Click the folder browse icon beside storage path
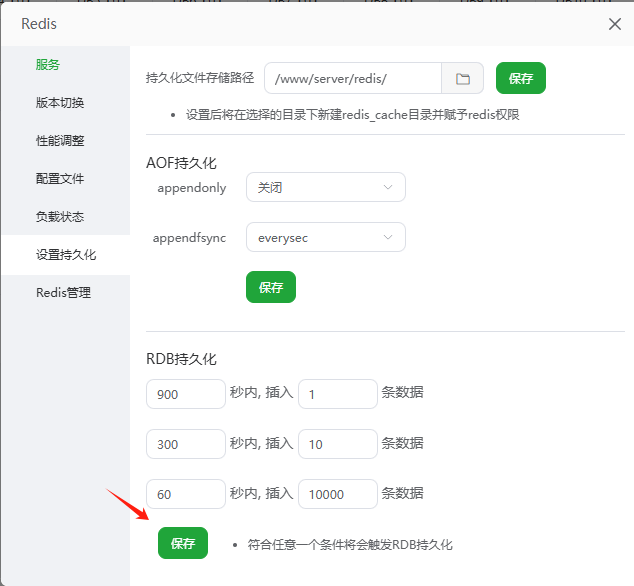634x586 pixels. pos(463,78)
